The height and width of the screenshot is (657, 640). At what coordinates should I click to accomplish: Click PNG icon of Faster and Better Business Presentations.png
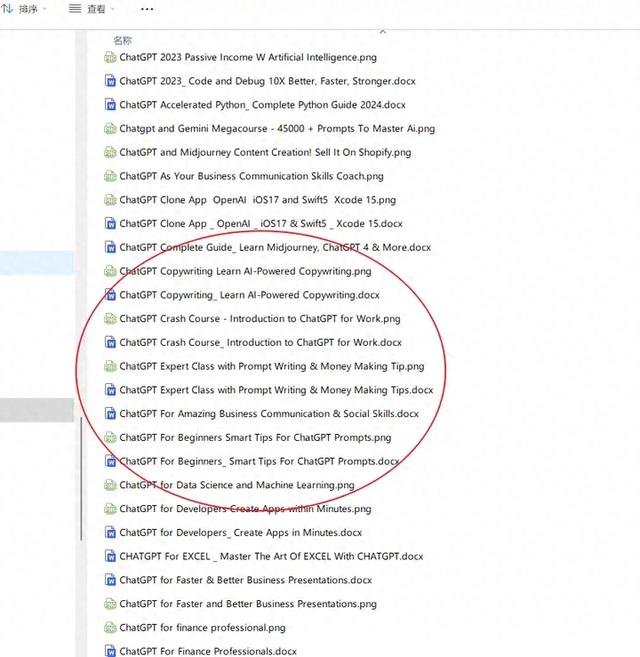pyautogui.click(x=110, y=603)
